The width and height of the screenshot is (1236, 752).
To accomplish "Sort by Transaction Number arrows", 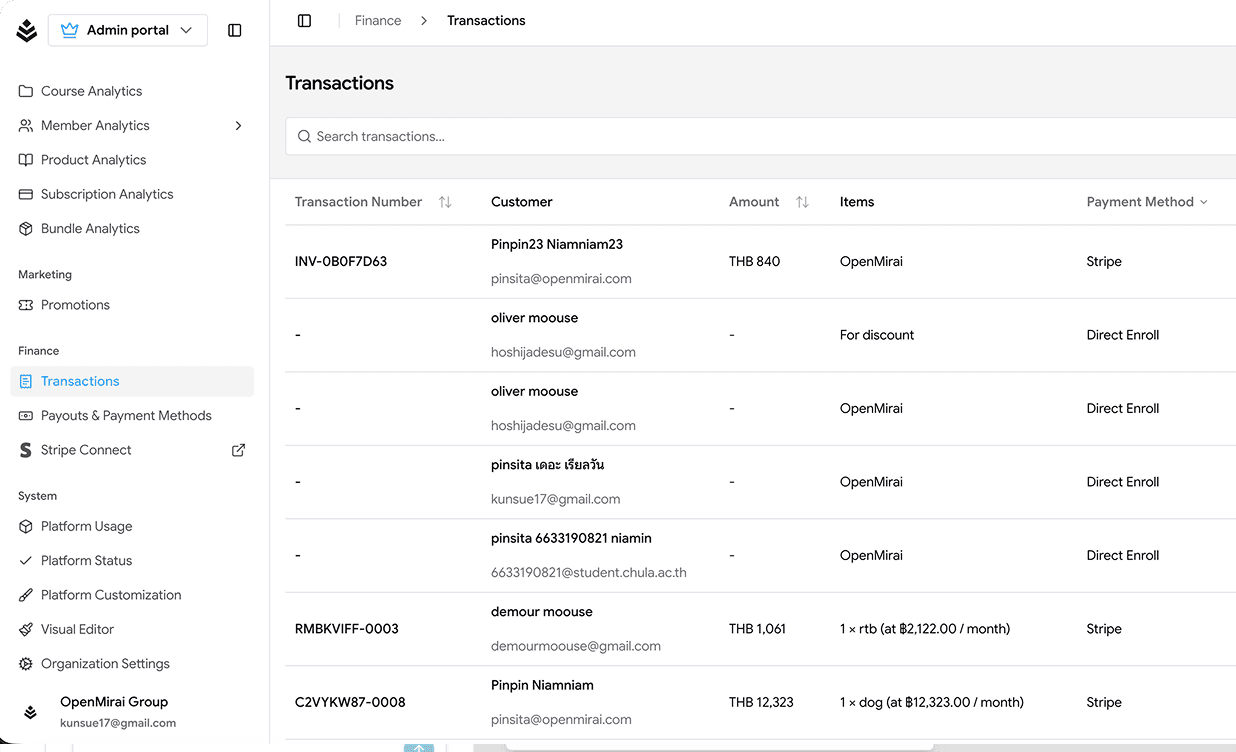I will coord(445,202).
